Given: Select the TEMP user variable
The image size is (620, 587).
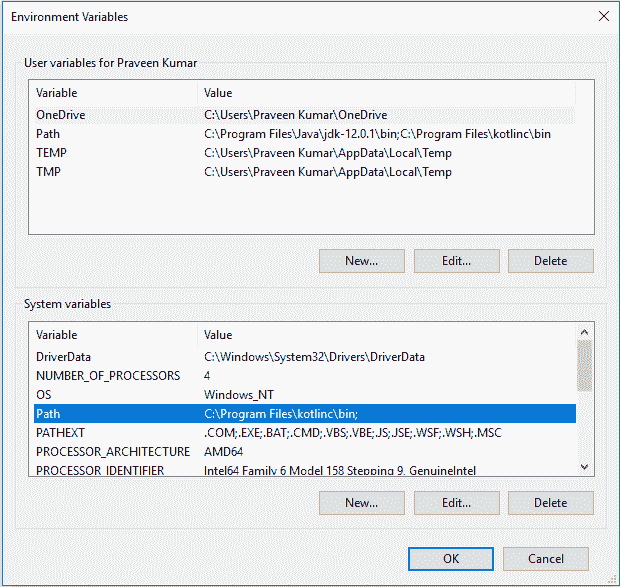Looking at the screenshot, I should coord(52,153).
